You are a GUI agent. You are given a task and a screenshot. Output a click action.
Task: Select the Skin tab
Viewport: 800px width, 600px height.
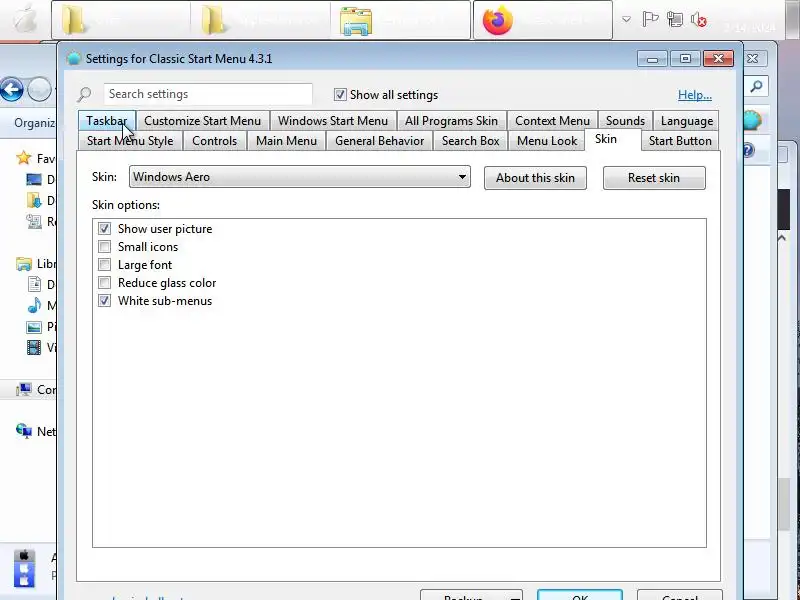tap(612, 139)
